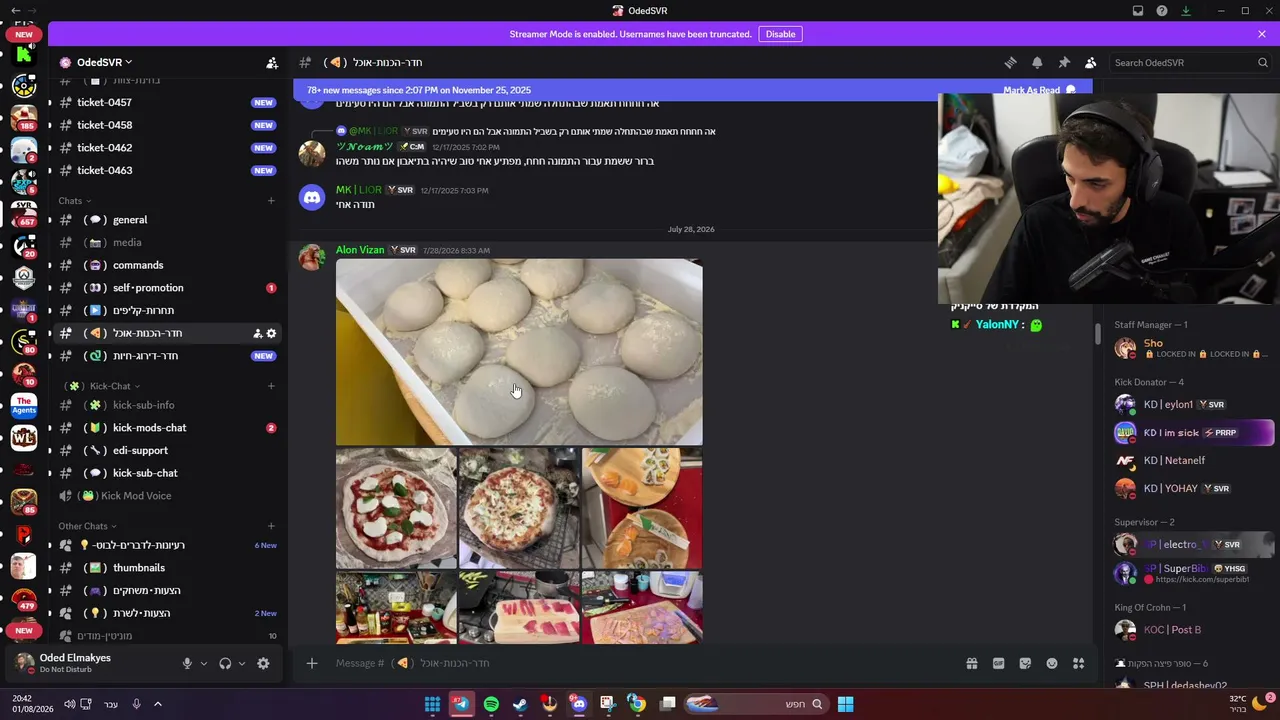Open the edi-support channel

click(x=167, y=450)
